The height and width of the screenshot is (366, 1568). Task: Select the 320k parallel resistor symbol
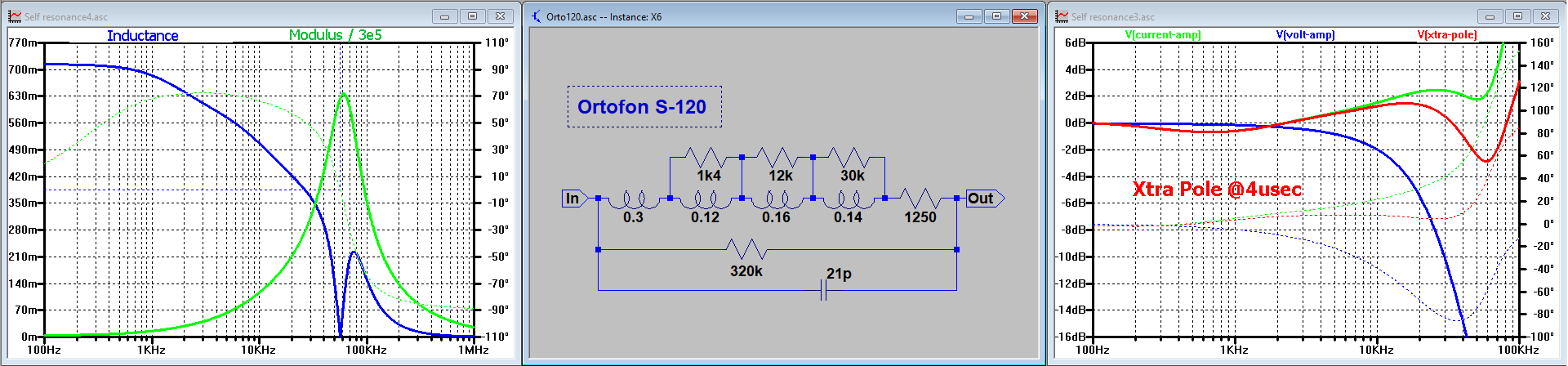pyautogui.click(x=746, y=249)
